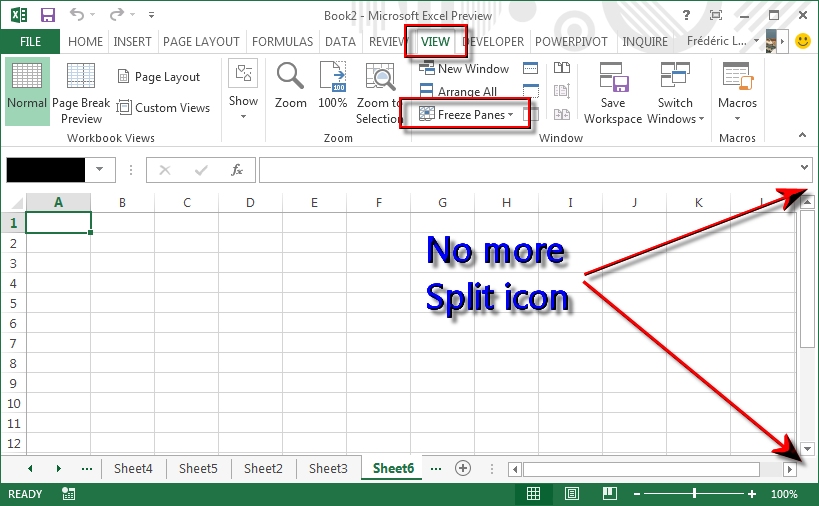Select the Sheet4 tab

click(133, 468)
